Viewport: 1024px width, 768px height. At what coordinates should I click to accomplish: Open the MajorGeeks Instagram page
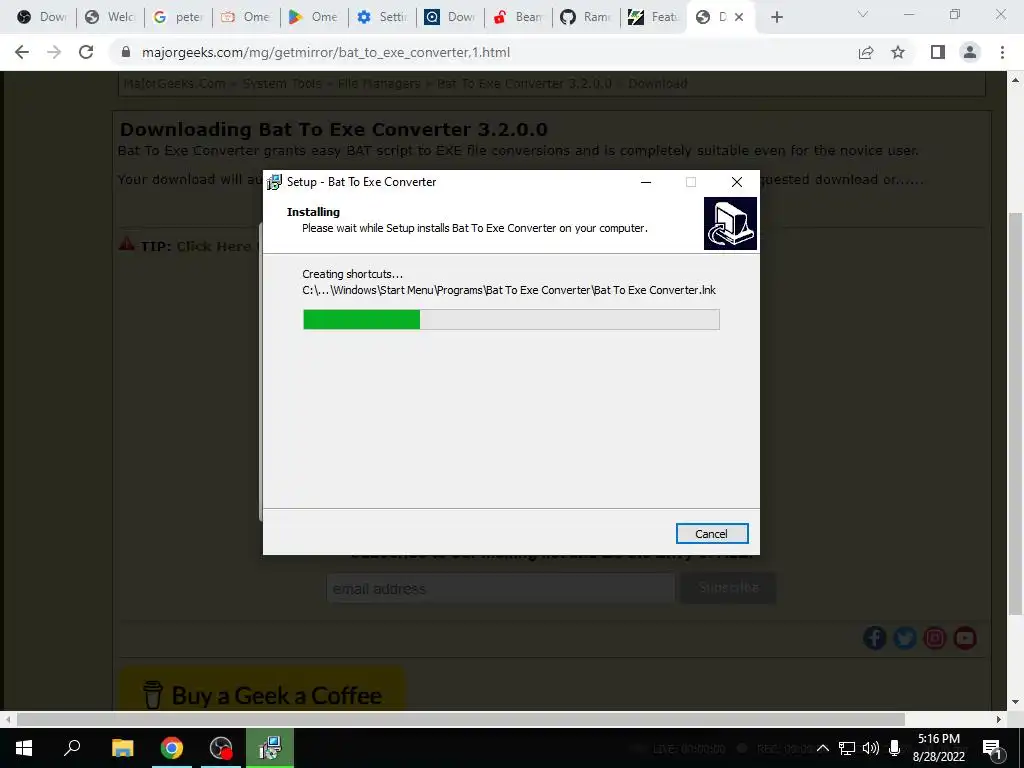[935, 637]
